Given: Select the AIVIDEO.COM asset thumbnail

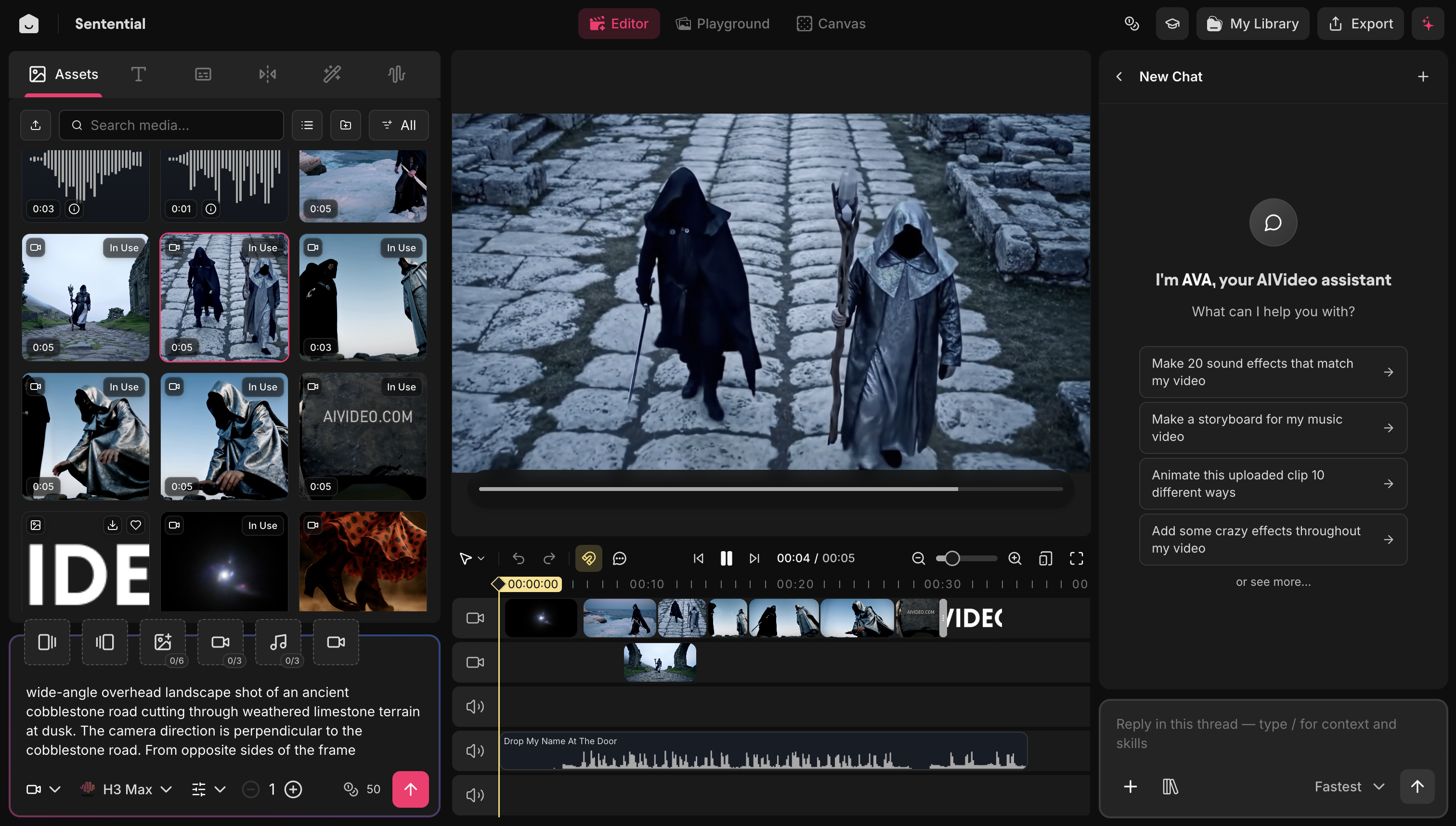Looking at the screenshot, I should (x=363, y=436).
